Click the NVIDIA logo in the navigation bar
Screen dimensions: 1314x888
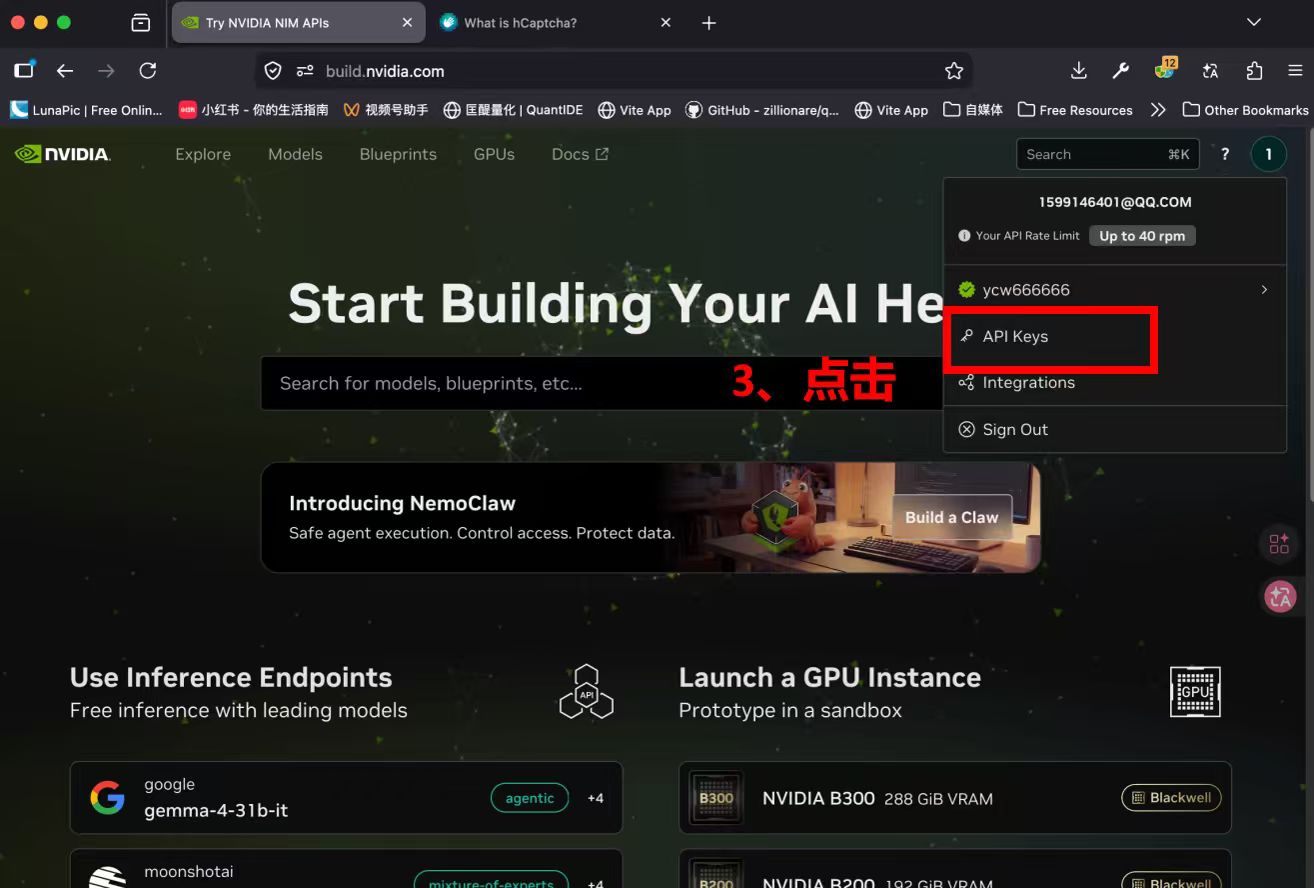[62, 153]
